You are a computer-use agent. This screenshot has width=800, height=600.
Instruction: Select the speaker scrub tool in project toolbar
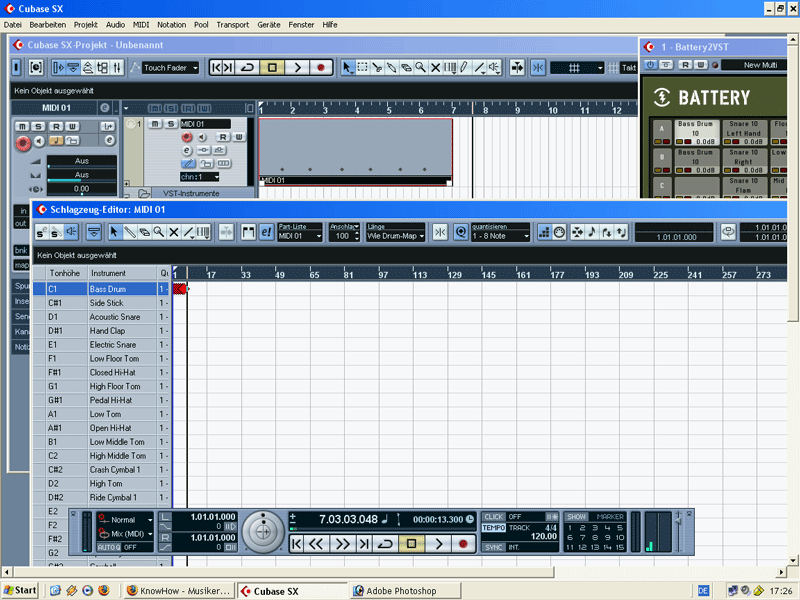click(x=494, y=68)
